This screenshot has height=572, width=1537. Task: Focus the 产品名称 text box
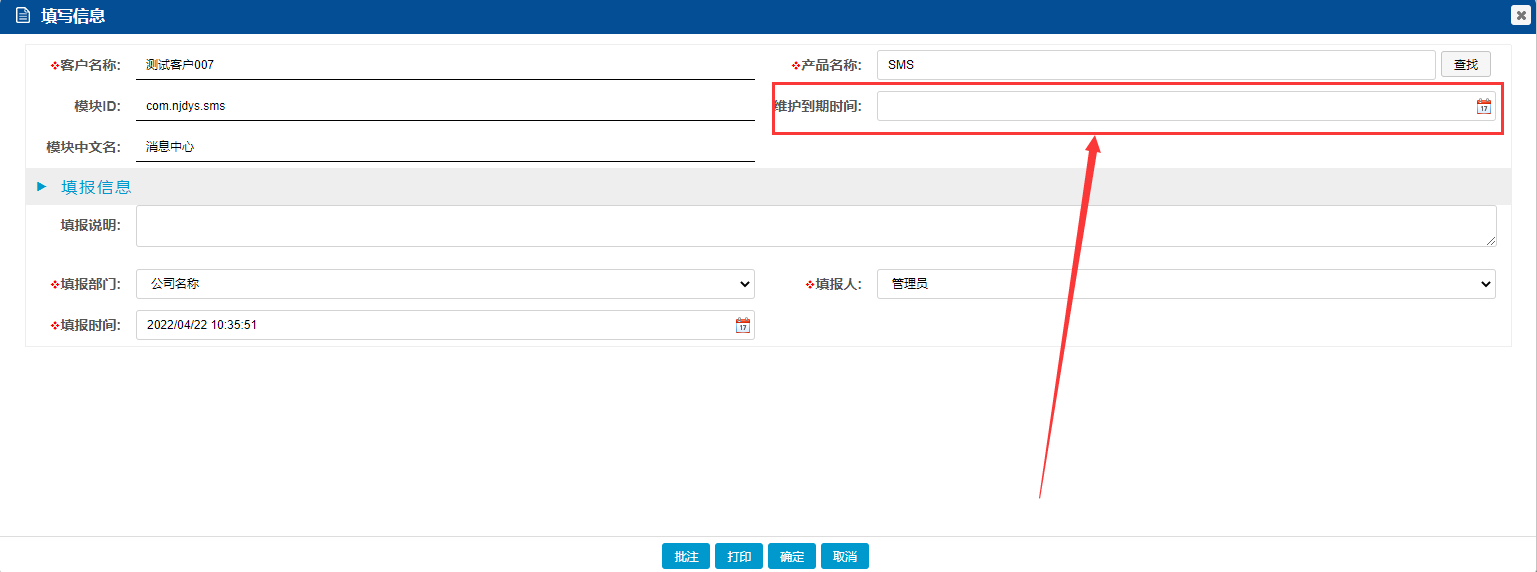pyautogui.click(x=1155, y=65)
